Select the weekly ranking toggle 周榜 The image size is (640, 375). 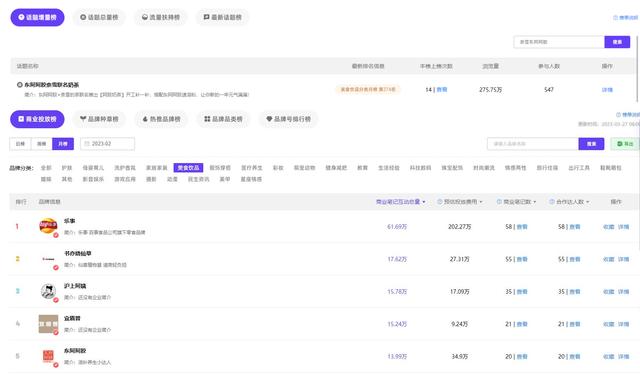[x=42, y=144]
